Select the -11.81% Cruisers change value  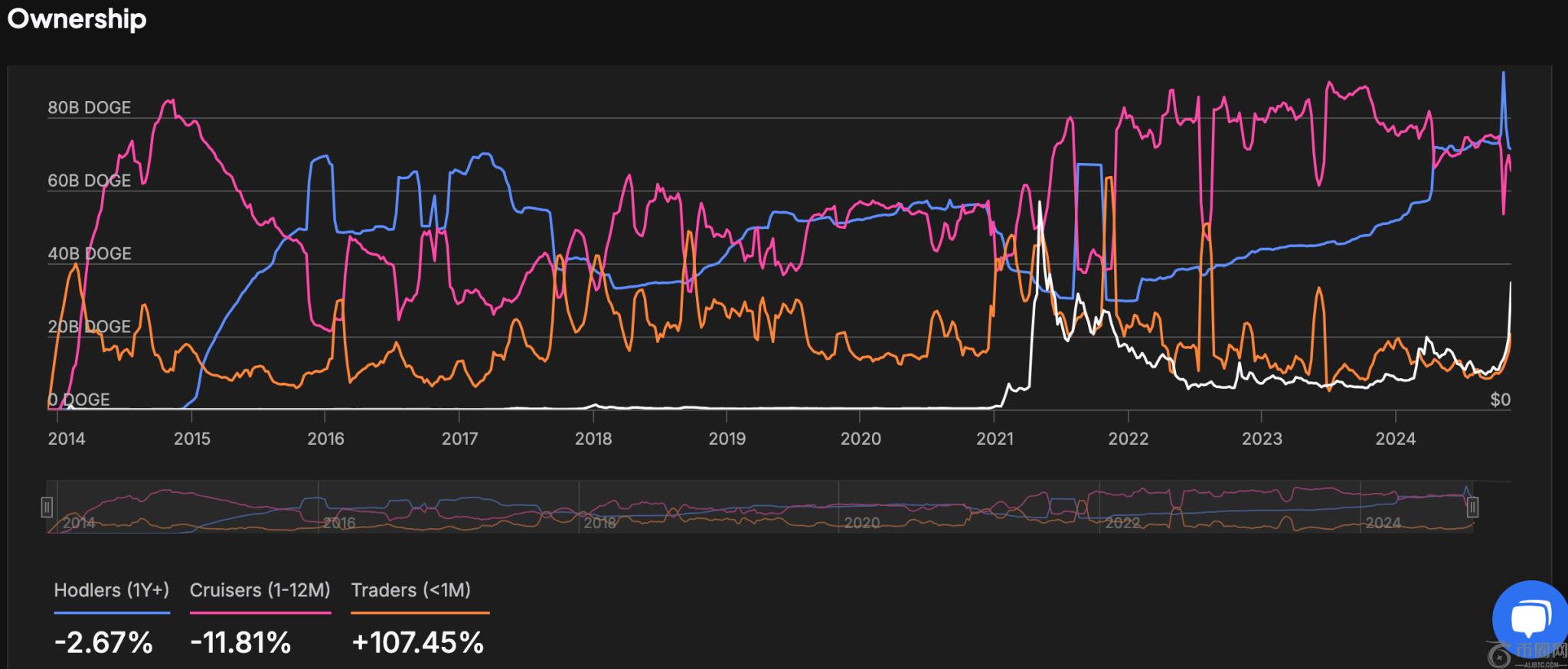[x=240, y=642]
